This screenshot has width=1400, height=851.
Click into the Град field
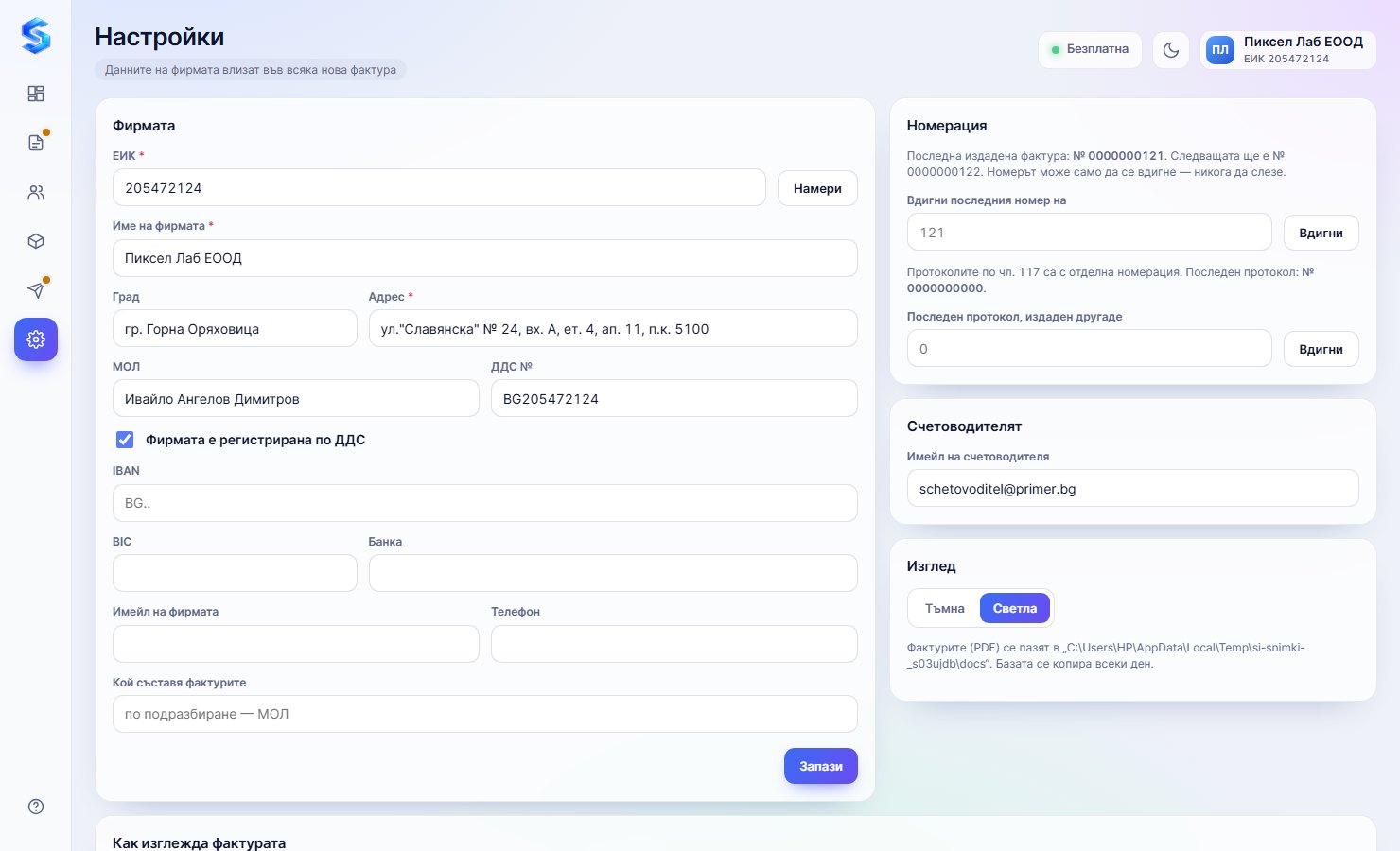tap(235, 329)
